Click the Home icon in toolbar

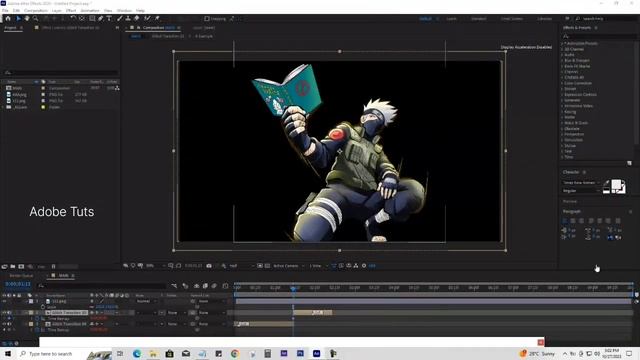pyautogui.click(x=8, y=18)
